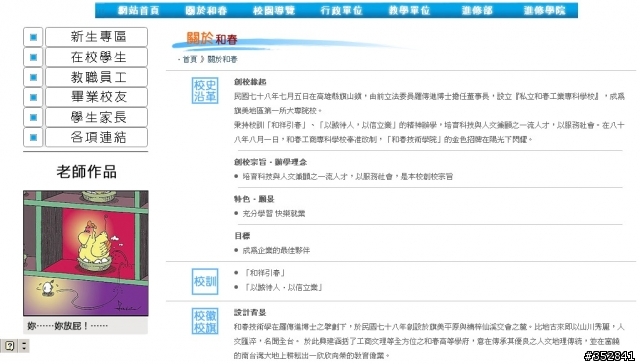This screenshot has width=640, height=364.
Task: Click the 關於和春 breadcrumb link
Action: pyautogui.click(x=222, y=60)
